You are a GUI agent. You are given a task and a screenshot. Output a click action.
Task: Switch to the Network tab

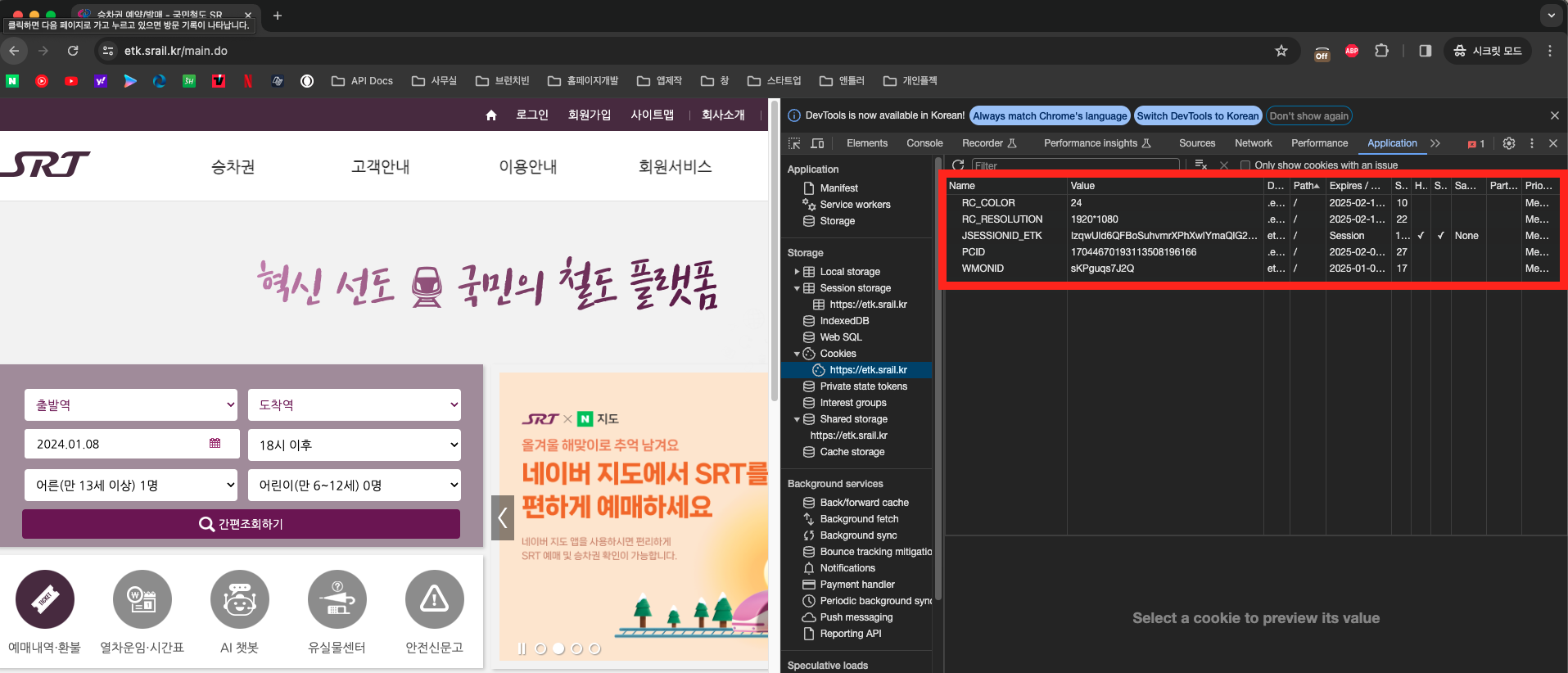pos(1253,143)
